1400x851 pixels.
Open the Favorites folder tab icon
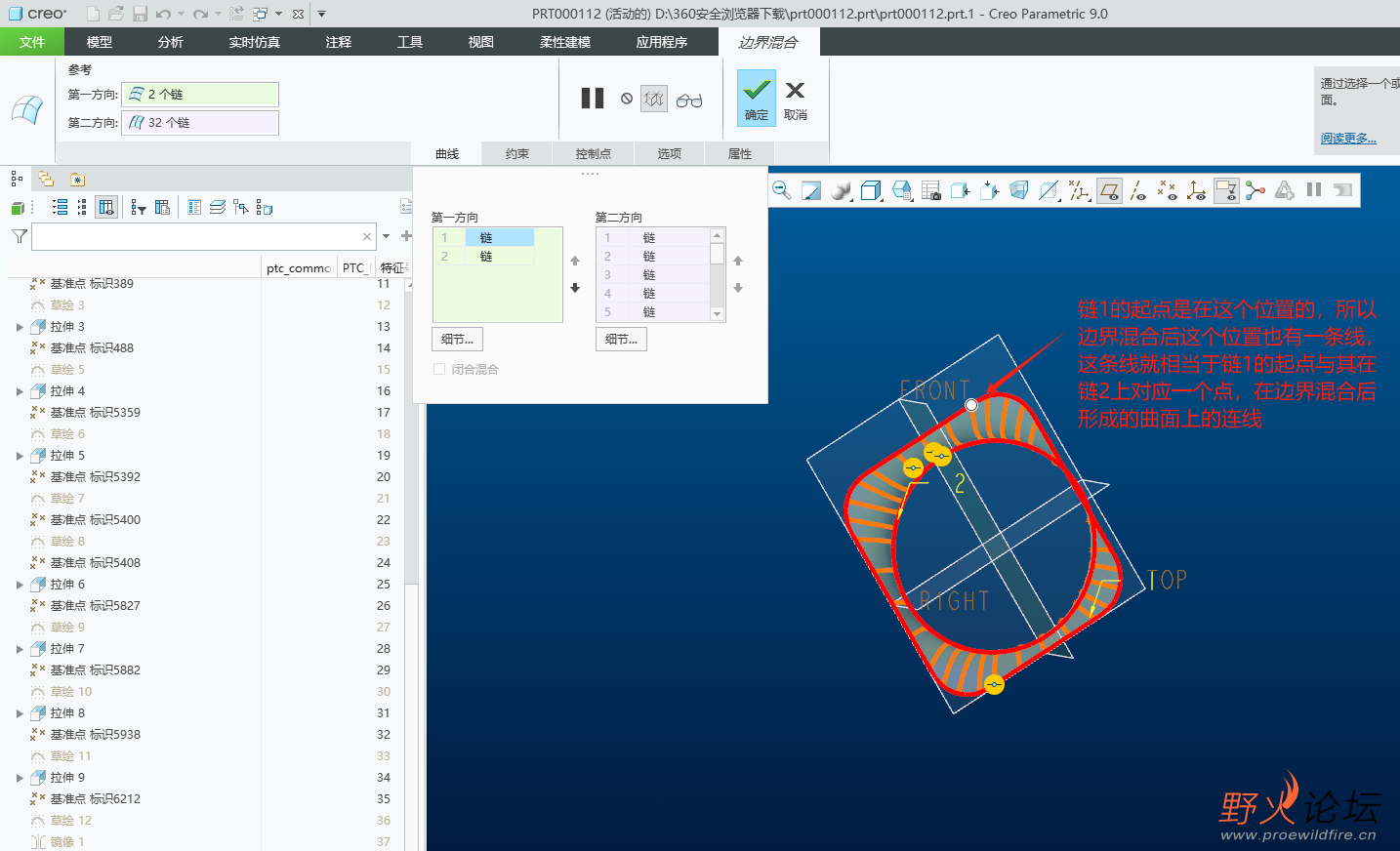tap(78, 179)
